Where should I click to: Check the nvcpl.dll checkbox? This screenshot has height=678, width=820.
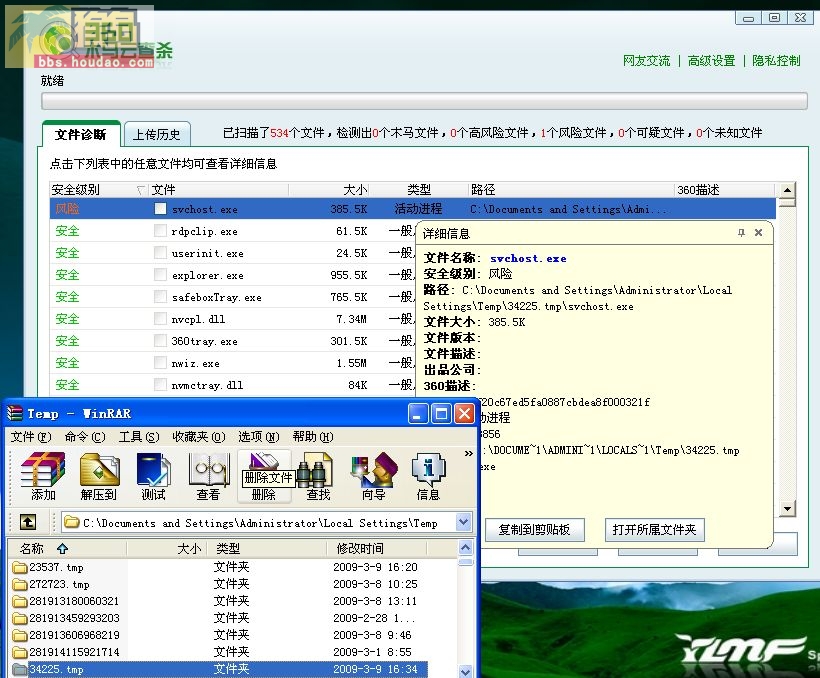click(x=161, y=319)
